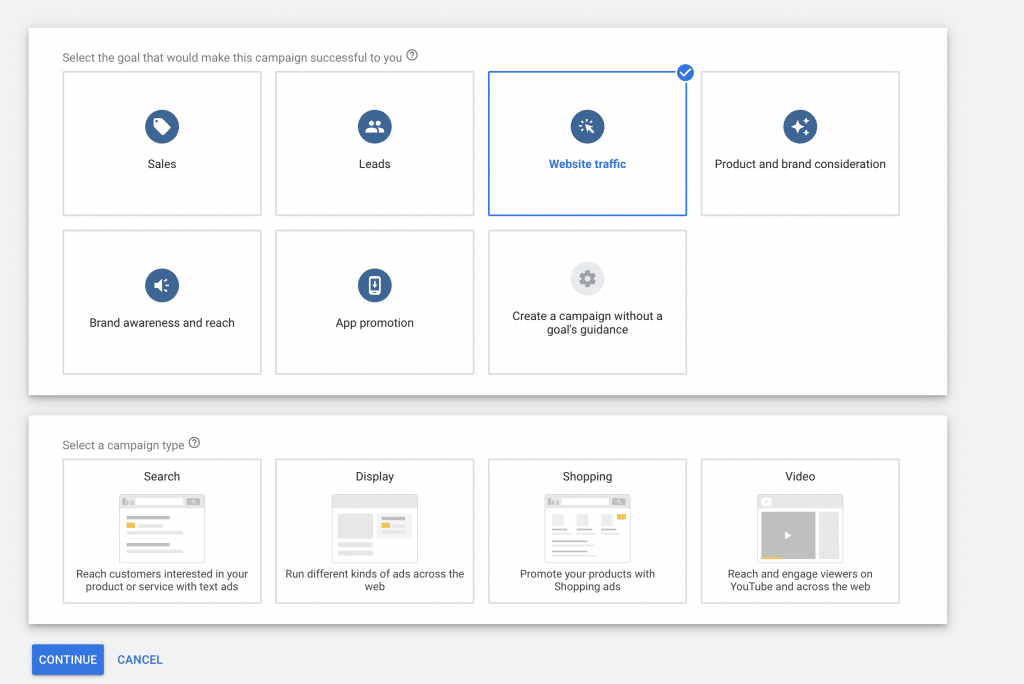Select the Video campaign illustration
The width and height of the screenshot is (1024, 684).
pos(800,528)
